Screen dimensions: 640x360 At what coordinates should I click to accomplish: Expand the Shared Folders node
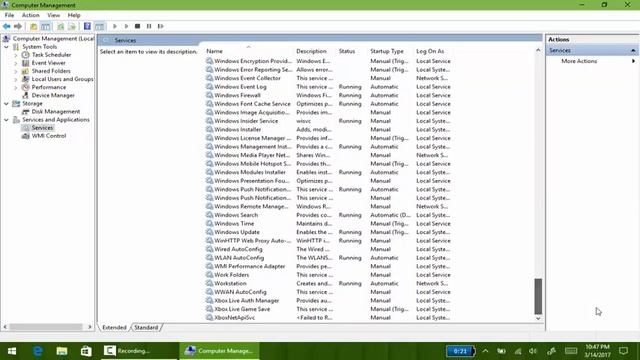[16, 71]
